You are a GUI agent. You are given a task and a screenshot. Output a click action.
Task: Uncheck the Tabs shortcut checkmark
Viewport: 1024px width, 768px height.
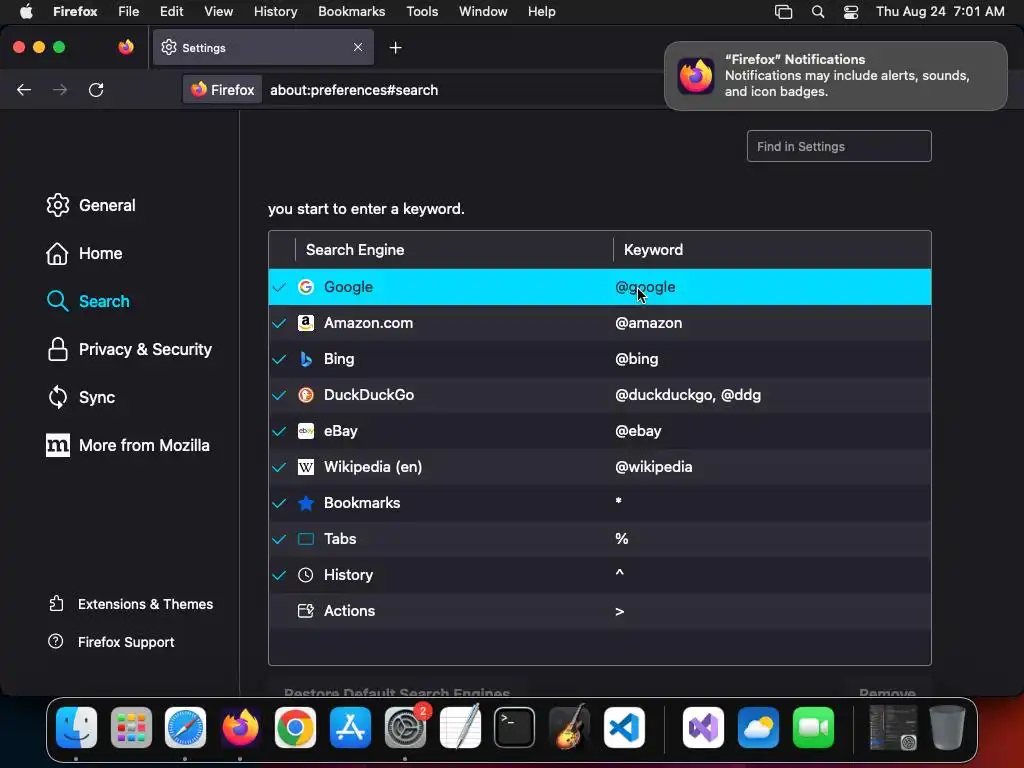tap(280, 539)
